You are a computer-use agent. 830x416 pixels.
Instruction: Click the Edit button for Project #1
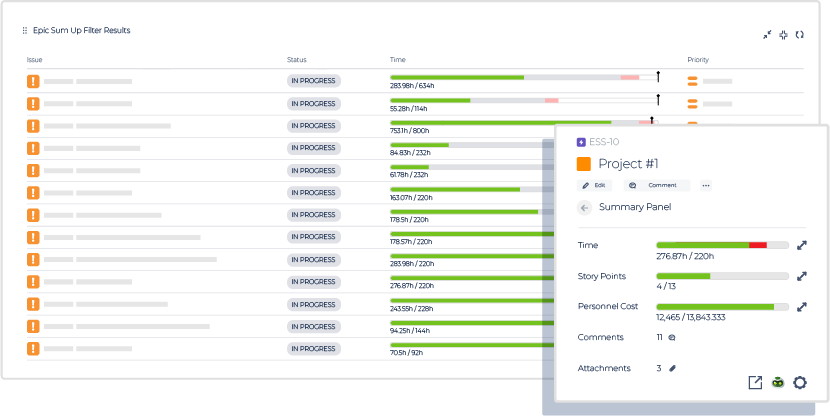pos(594,185)
